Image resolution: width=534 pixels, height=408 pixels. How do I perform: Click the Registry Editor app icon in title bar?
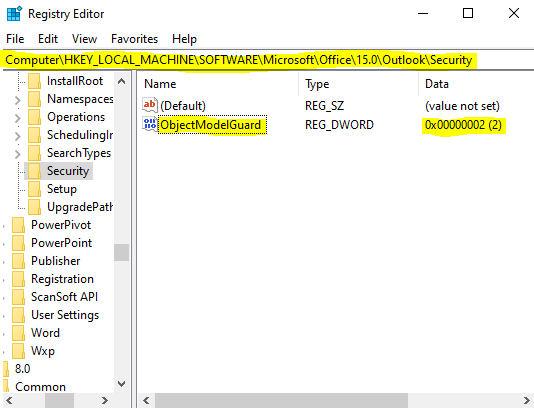tap(14, 14)
